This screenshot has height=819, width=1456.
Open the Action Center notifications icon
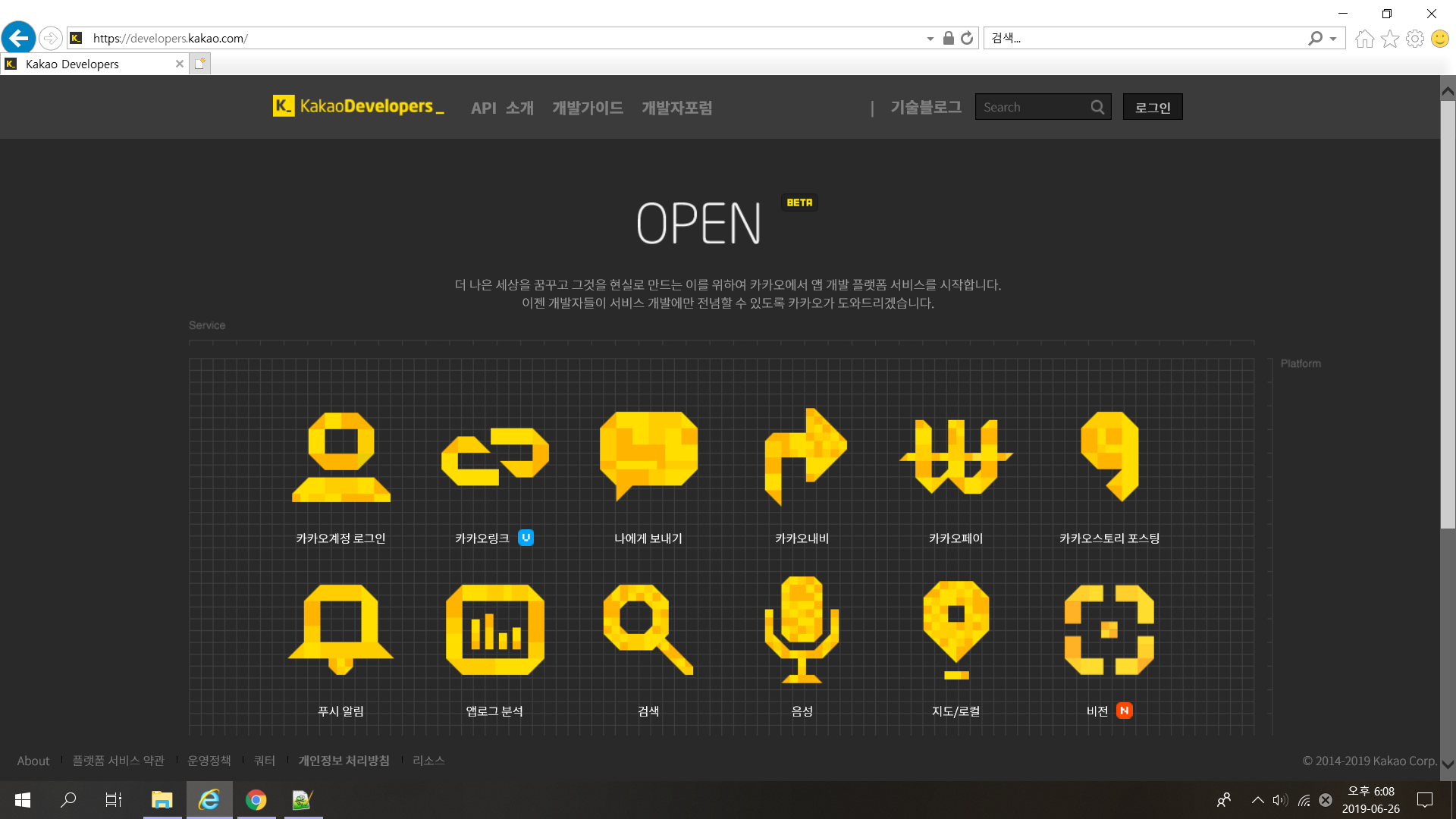click(1425, 800)
